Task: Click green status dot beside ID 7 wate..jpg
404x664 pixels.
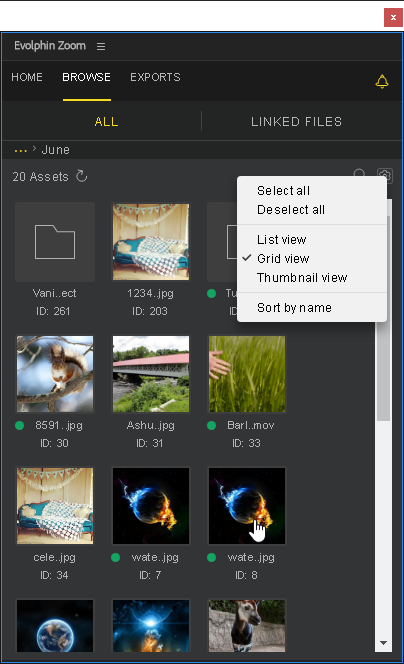Action: coord(116,558)
